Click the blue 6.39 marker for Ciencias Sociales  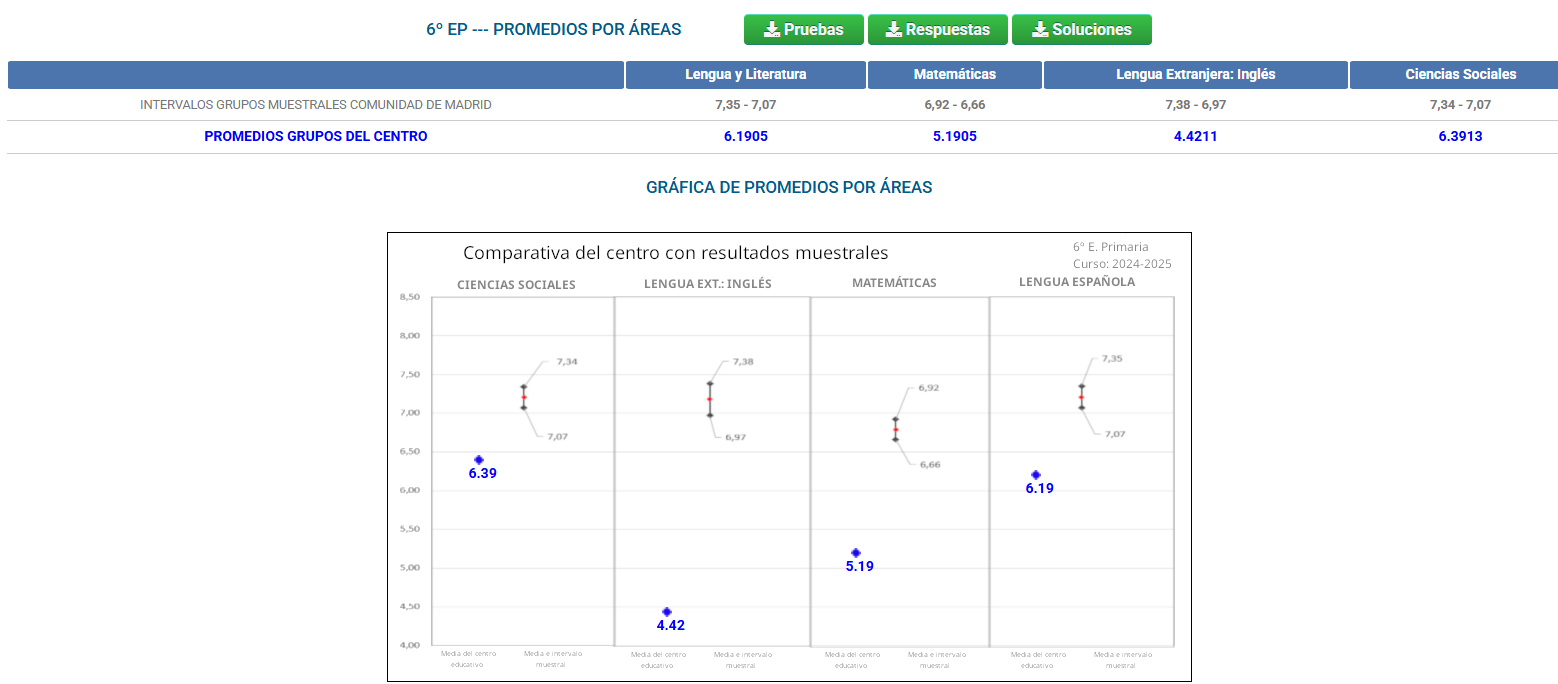click(x=479, y=460)
